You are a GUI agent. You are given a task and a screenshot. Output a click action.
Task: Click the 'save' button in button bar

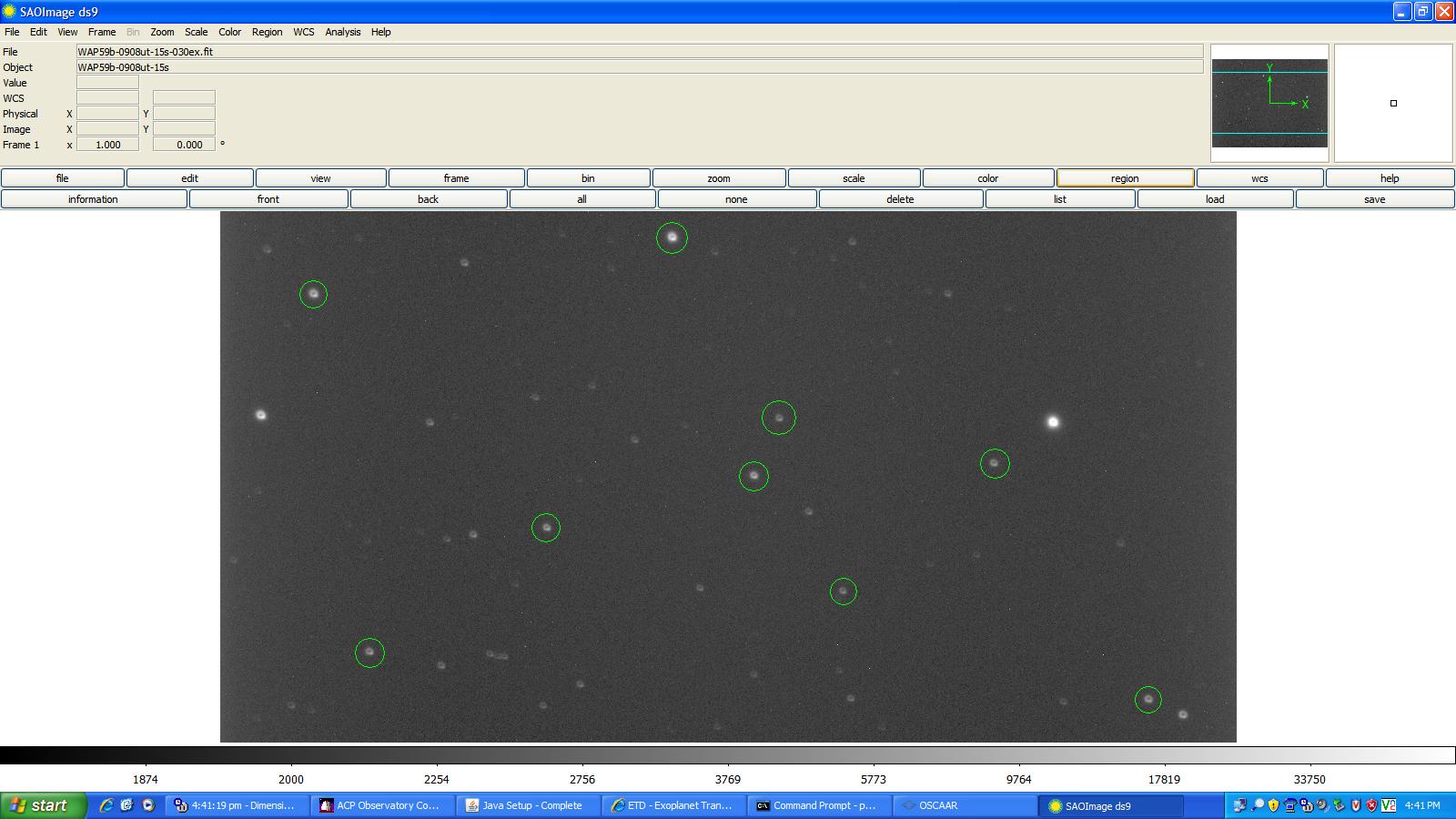1374,199
